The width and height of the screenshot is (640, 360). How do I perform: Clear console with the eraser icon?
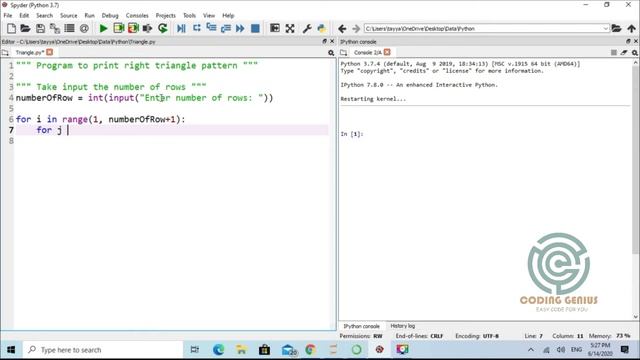pos(624,53)
